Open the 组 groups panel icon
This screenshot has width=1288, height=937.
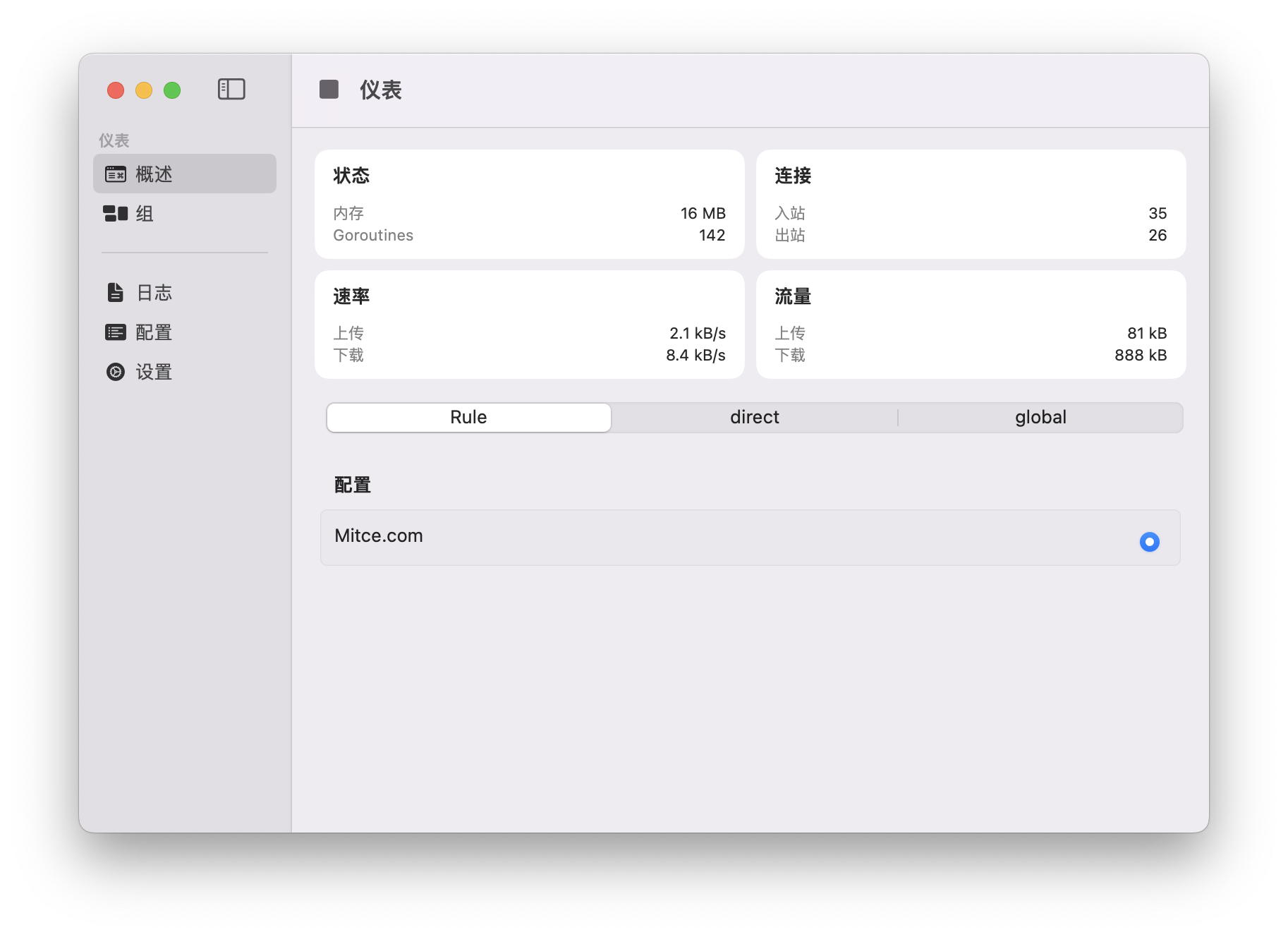[x=116, y=214]
